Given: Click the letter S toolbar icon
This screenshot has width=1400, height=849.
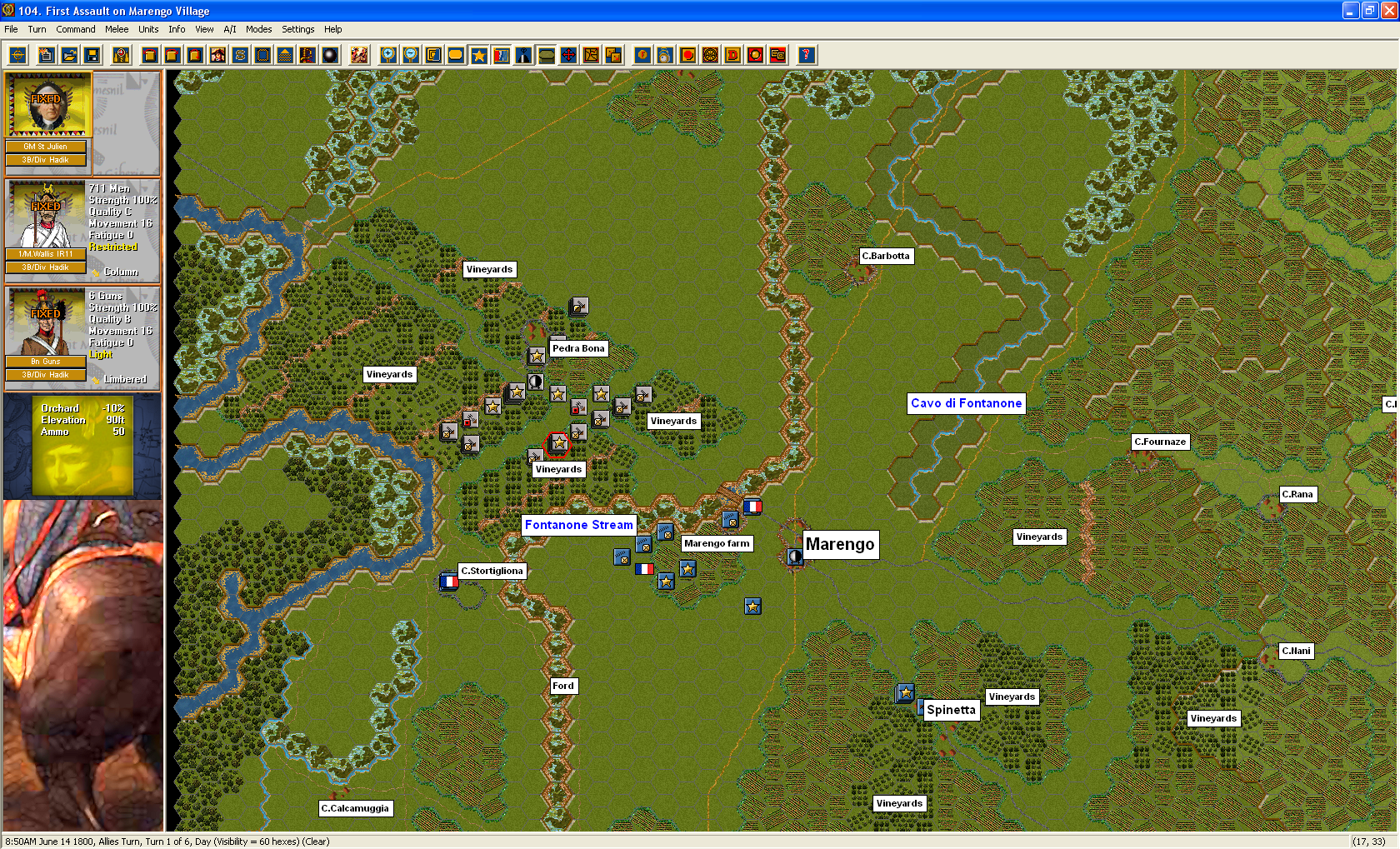Looking at the screenshot, I should (x=240, y=55).
